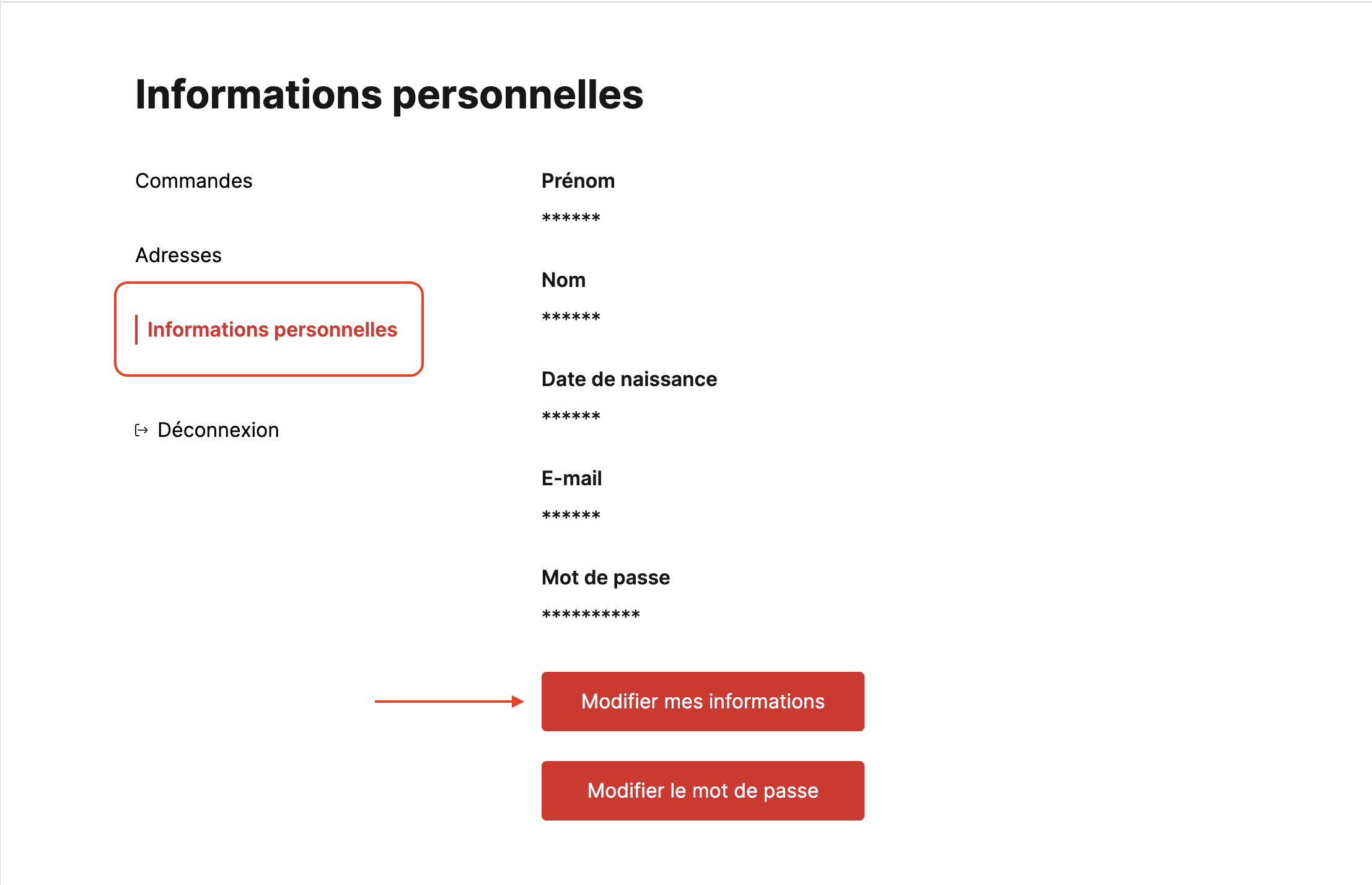This screenshot has width=1372, height=885.
Task: Click the masked Mot de passe value
Action: [x=591, y=614]
